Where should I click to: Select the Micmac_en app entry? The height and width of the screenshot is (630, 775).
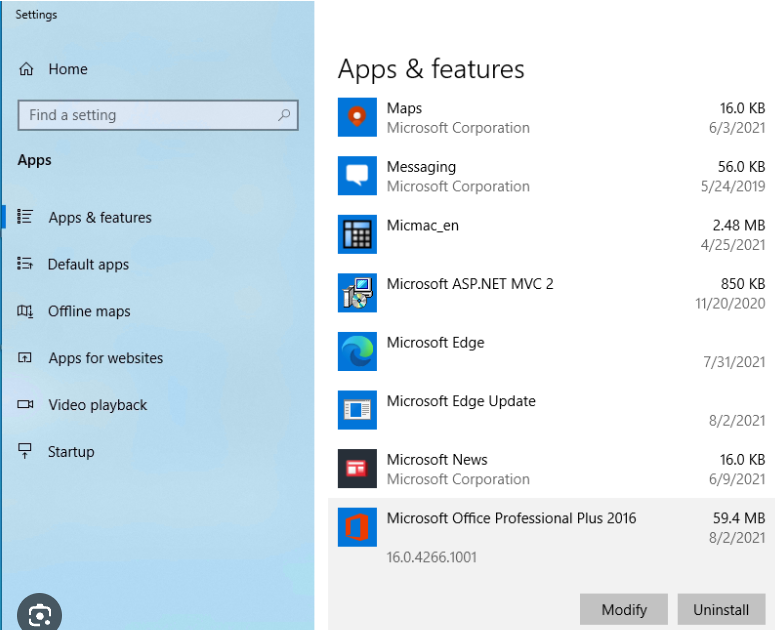[423, 225]
